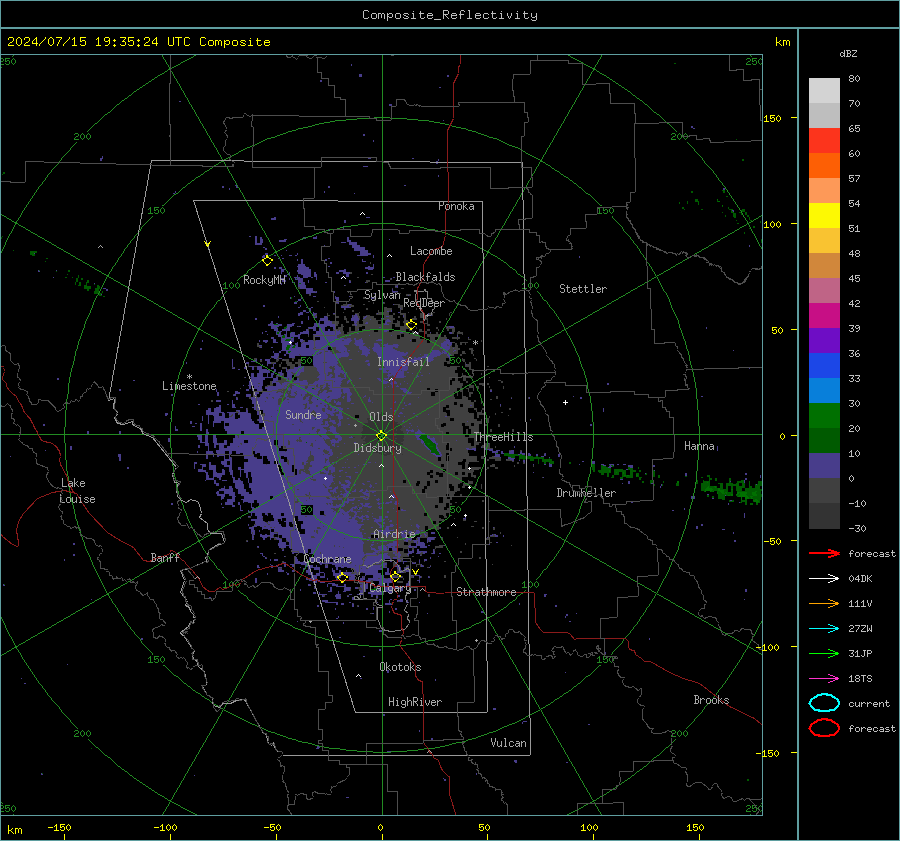
Task: Select the HighRiver city label
Action: [x=415, y=702]
